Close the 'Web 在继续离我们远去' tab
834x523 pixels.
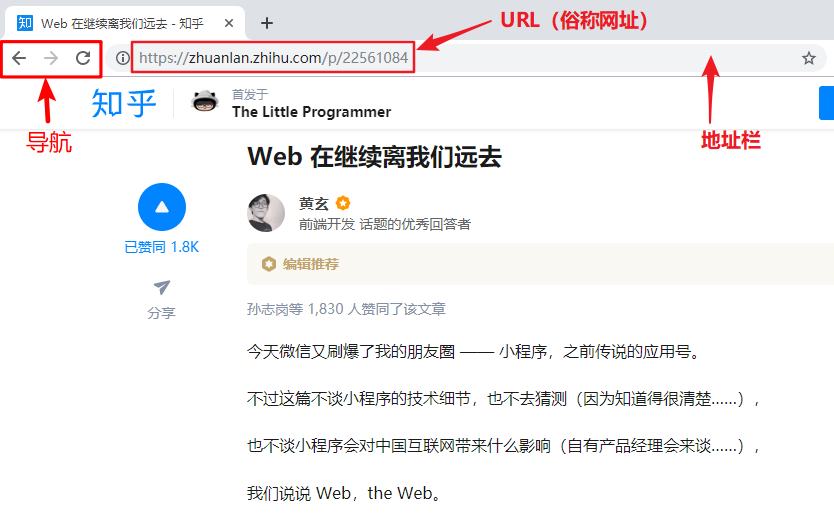pyautogui.click(x=229, y=23)
